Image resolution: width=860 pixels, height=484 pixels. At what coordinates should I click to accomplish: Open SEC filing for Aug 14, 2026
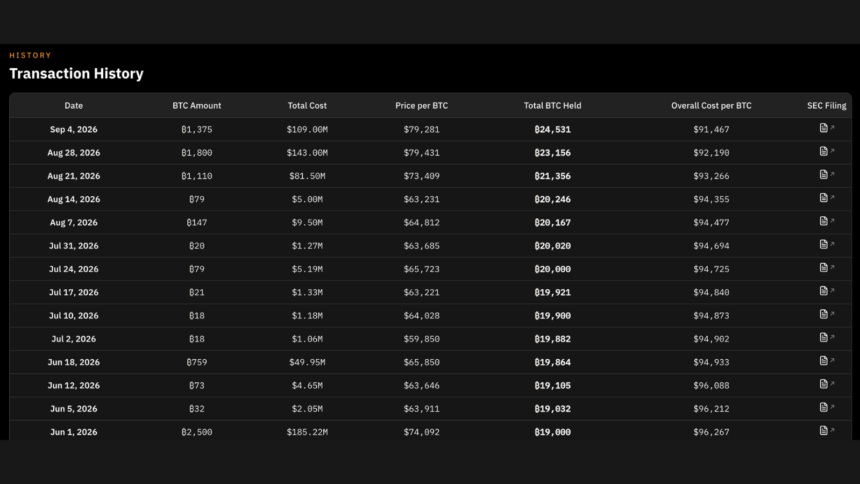click(827, 198)
